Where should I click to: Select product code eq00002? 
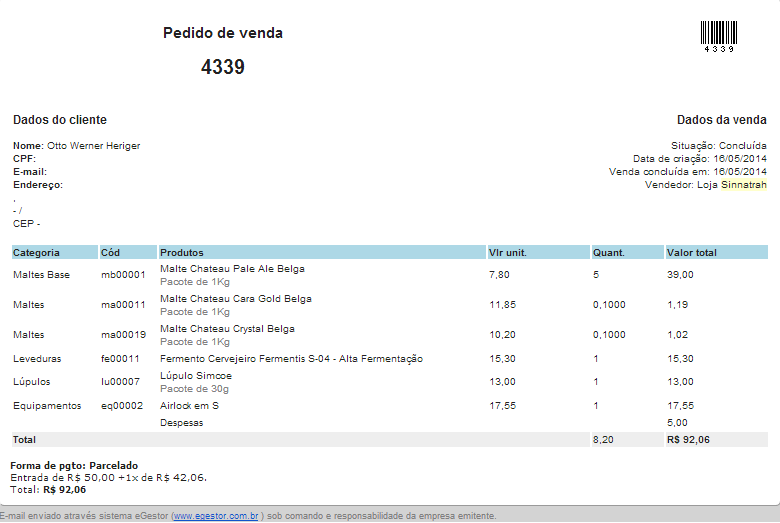pyautogui.click(x=122, y=406)
